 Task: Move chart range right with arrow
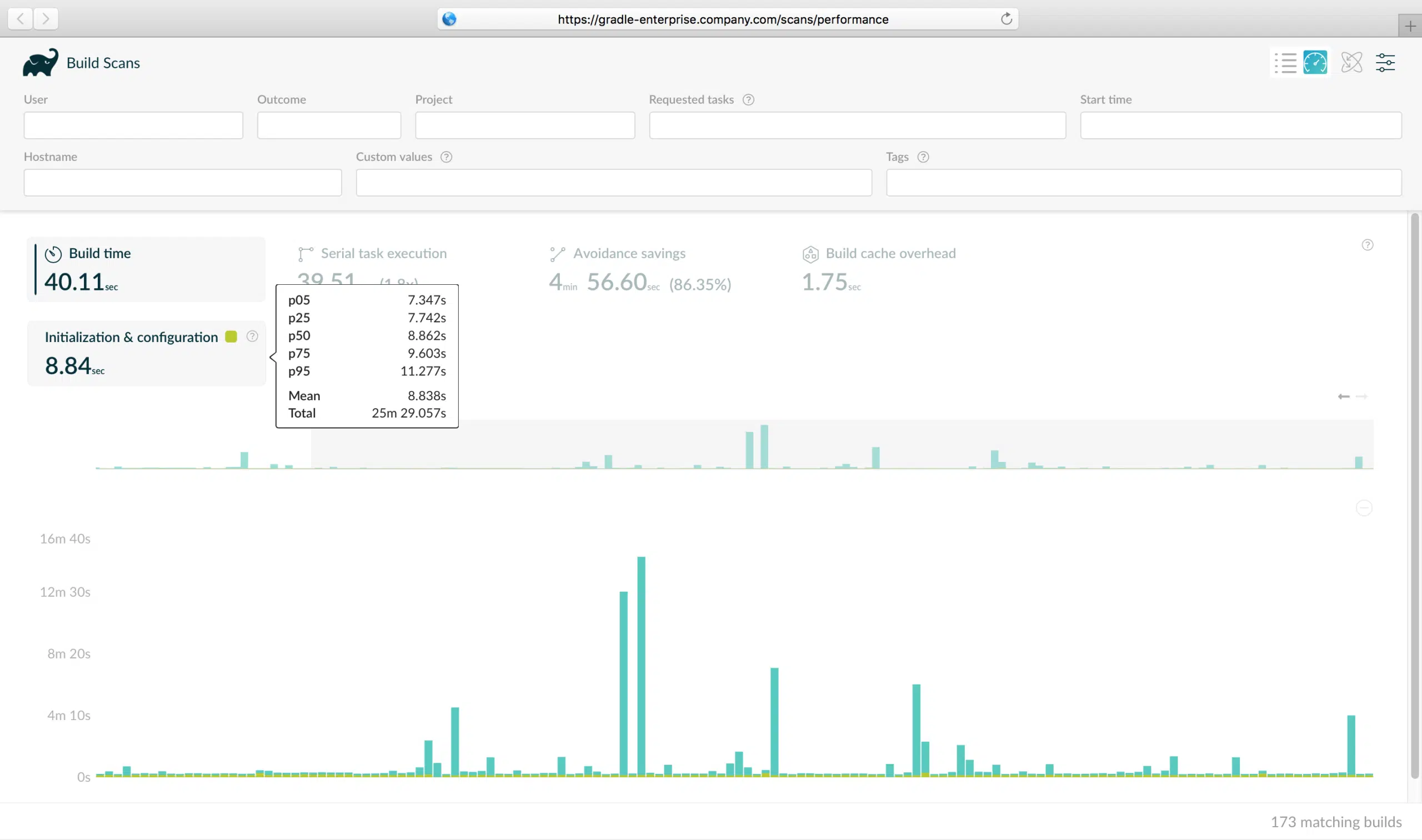pos(1362,396)
